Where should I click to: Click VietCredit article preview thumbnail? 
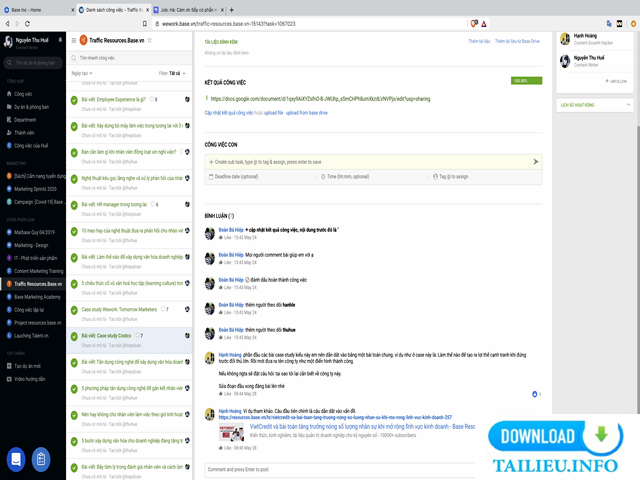[x=231, y=433]
